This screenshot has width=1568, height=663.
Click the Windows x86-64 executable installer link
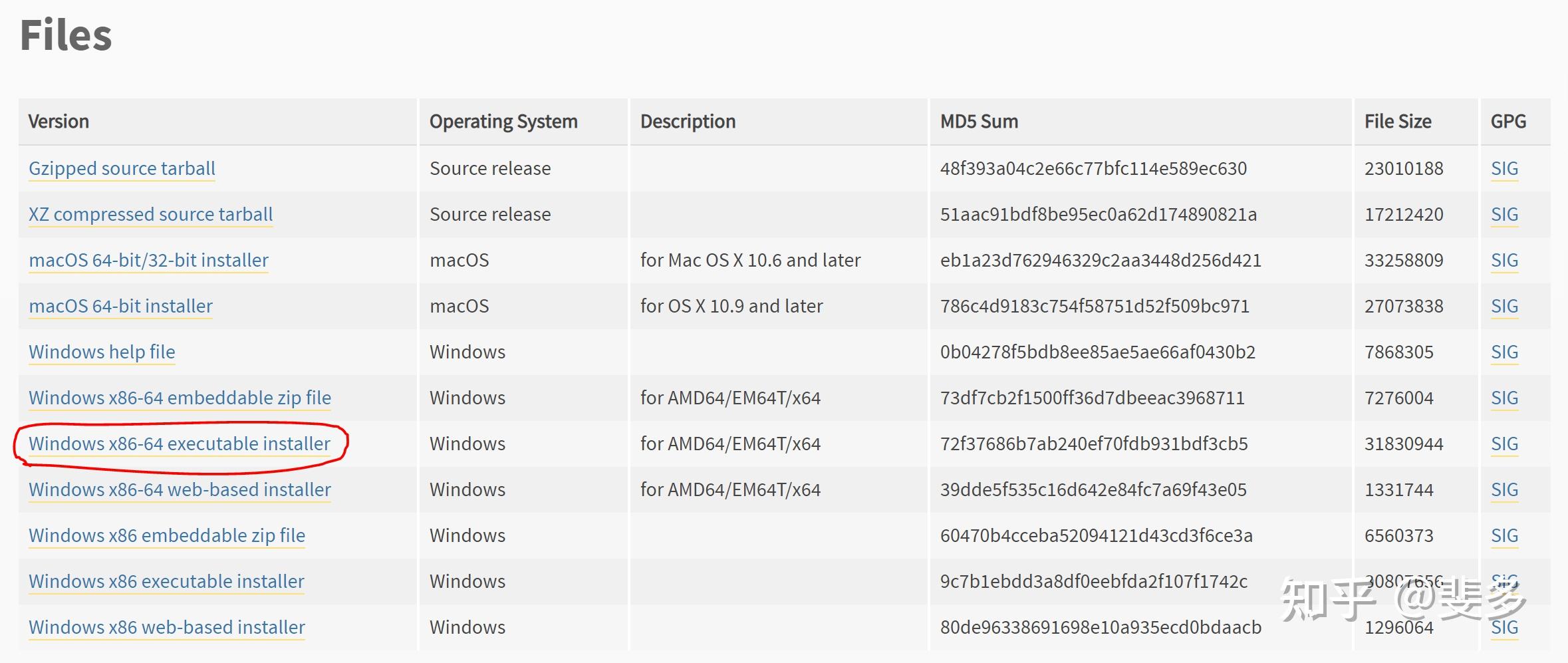(180, 444)
